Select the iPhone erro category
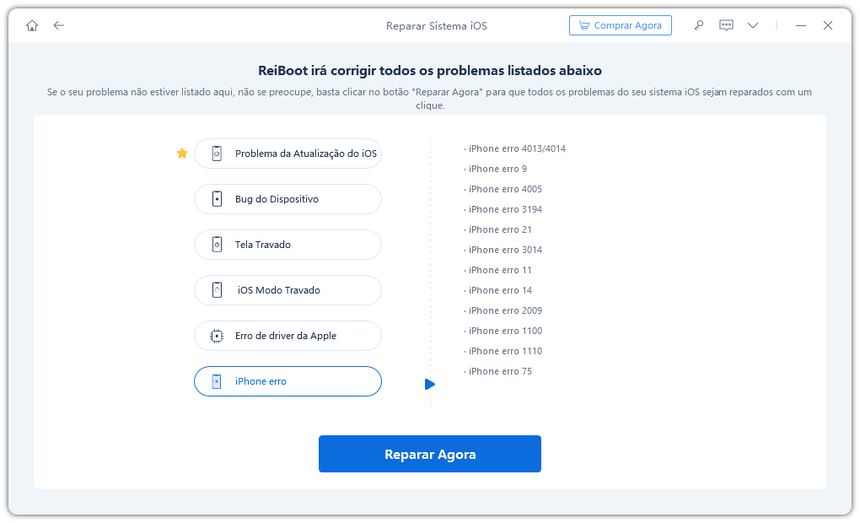 tap(288, 381)
